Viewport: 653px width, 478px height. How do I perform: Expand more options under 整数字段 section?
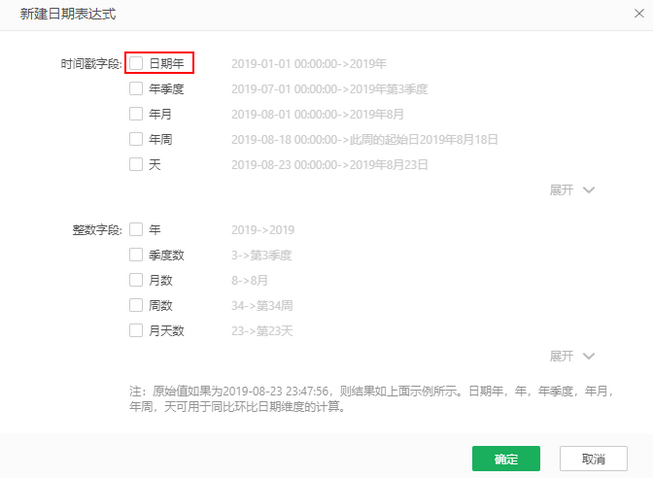pos(571,356)
